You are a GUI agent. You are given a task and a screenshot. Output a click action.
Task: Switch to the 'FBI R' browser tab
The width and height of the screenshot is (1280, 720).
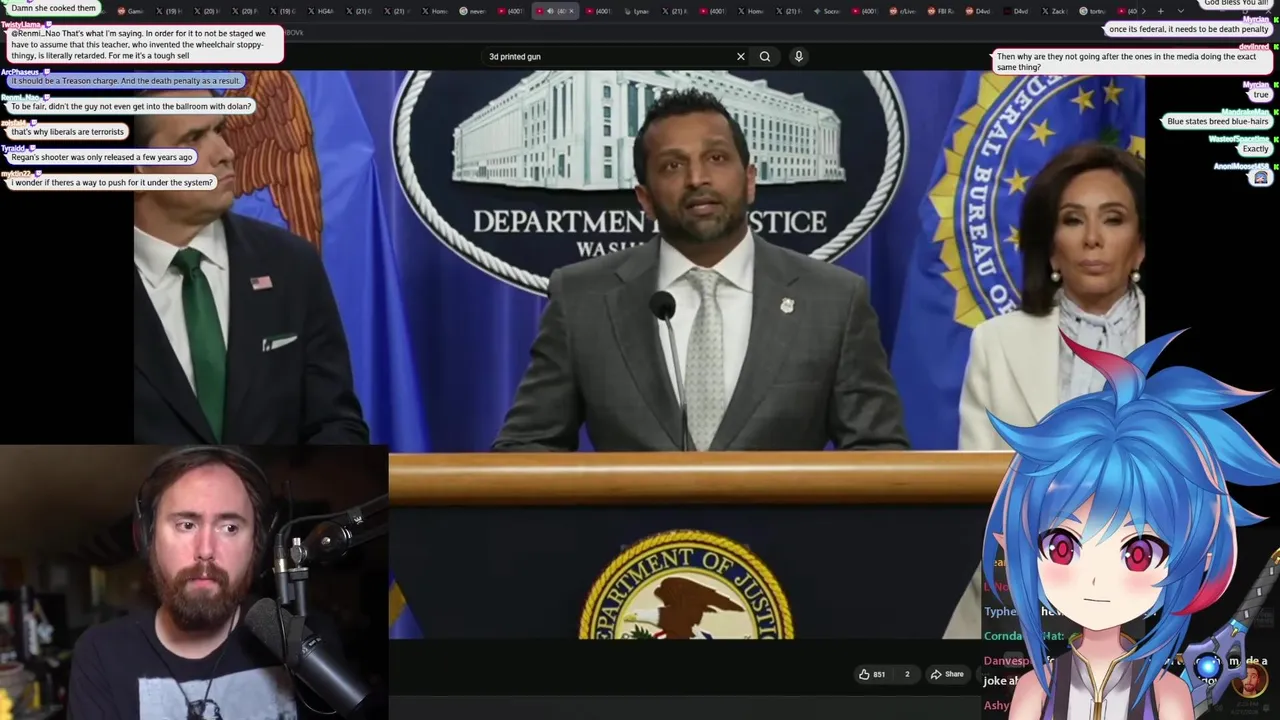[x=941, y=11]
